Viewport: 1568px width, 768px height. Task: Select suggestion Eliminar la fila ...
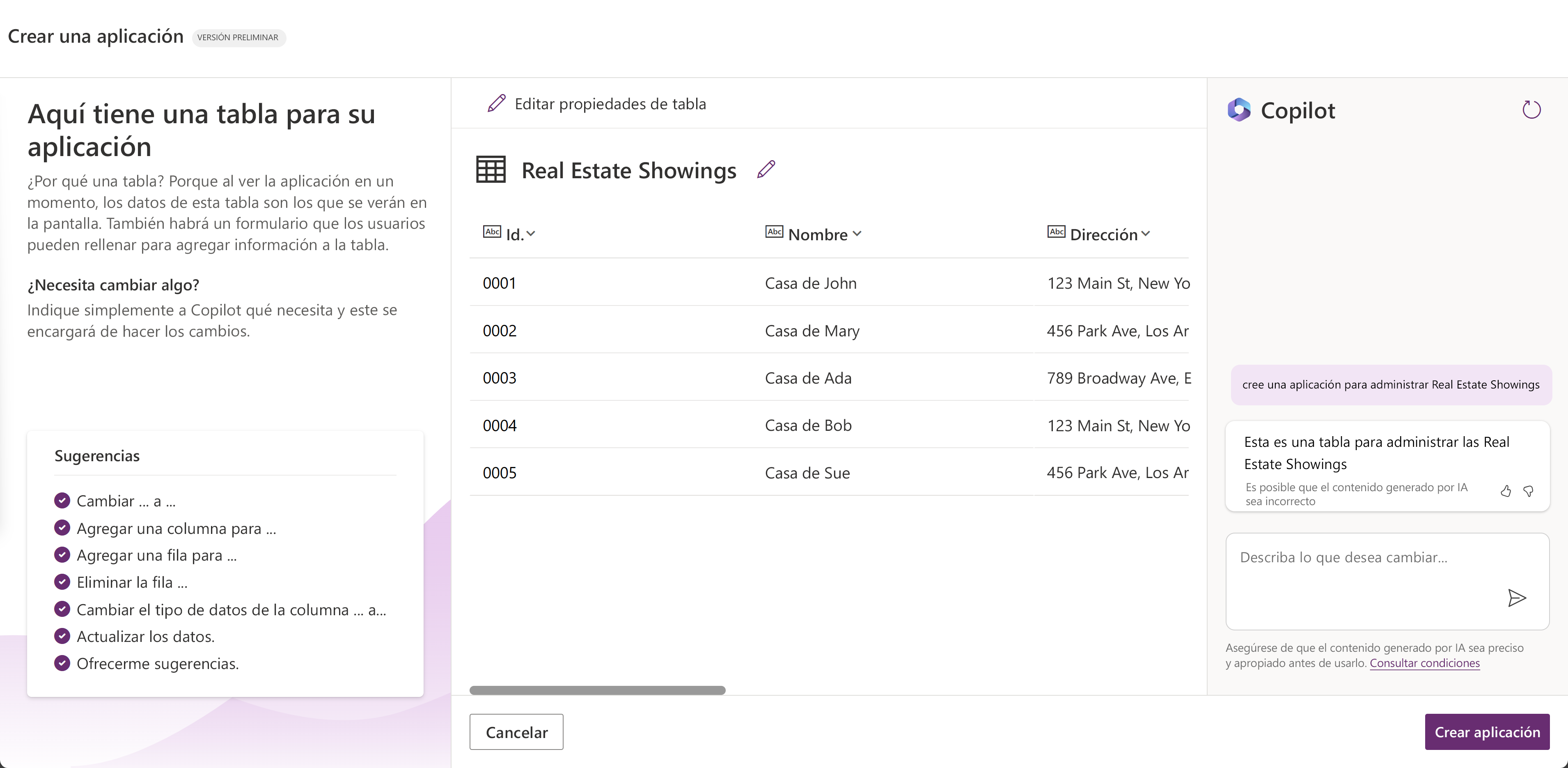coord(132,583)
